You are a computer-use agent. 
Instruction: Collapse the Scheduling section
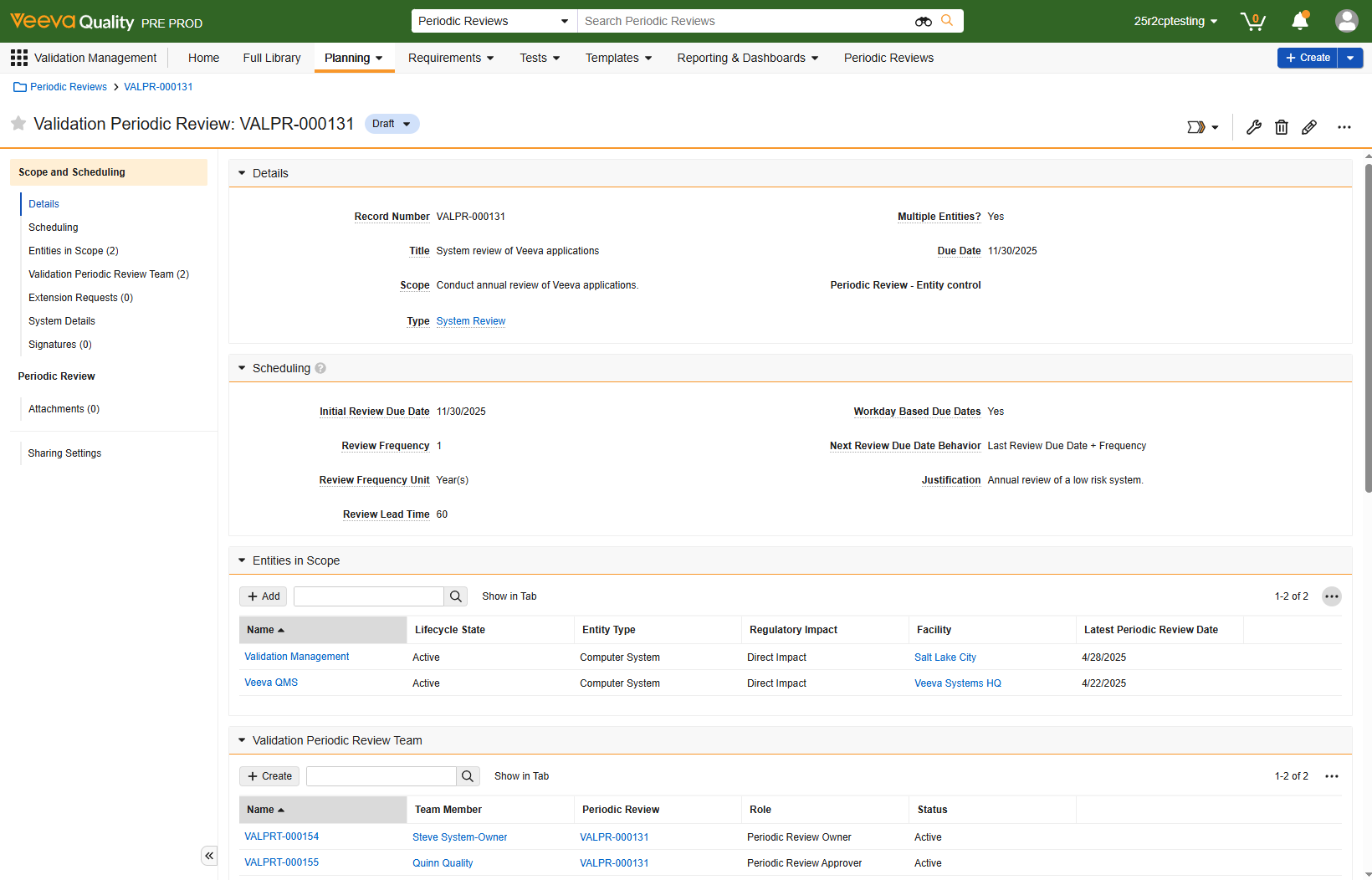[242, 368]
